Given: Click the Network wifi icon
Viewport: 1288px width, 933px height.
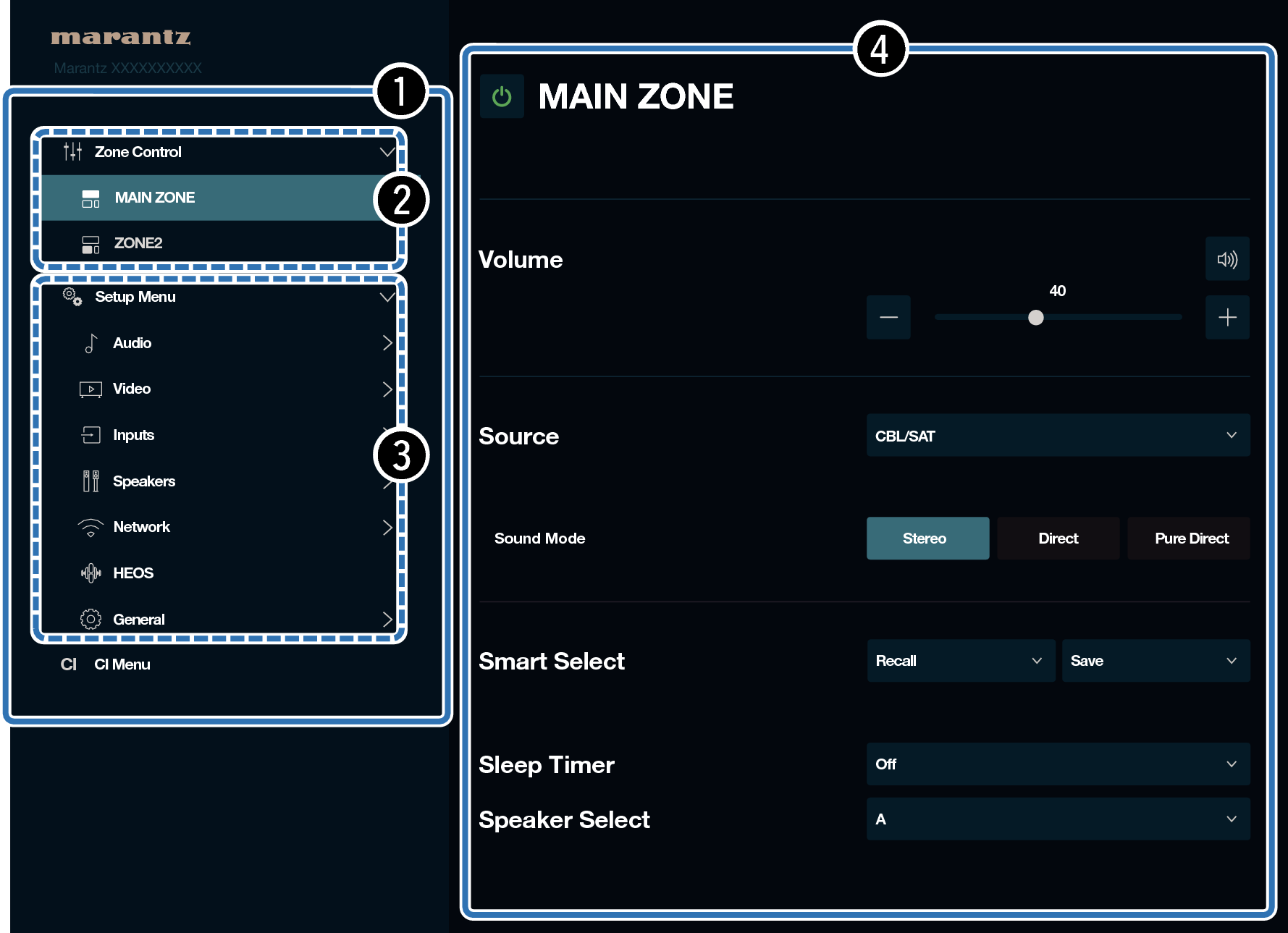Looking at the screenshot, I should click(91, 528).
